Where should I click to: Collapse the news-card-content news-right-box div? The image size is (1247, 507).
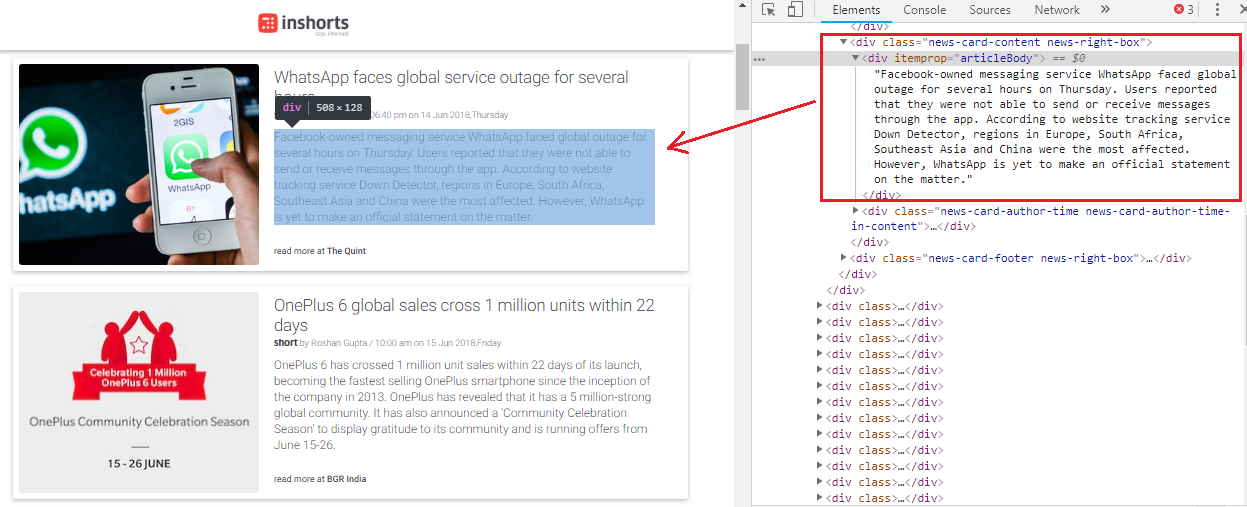click(843, 42)
